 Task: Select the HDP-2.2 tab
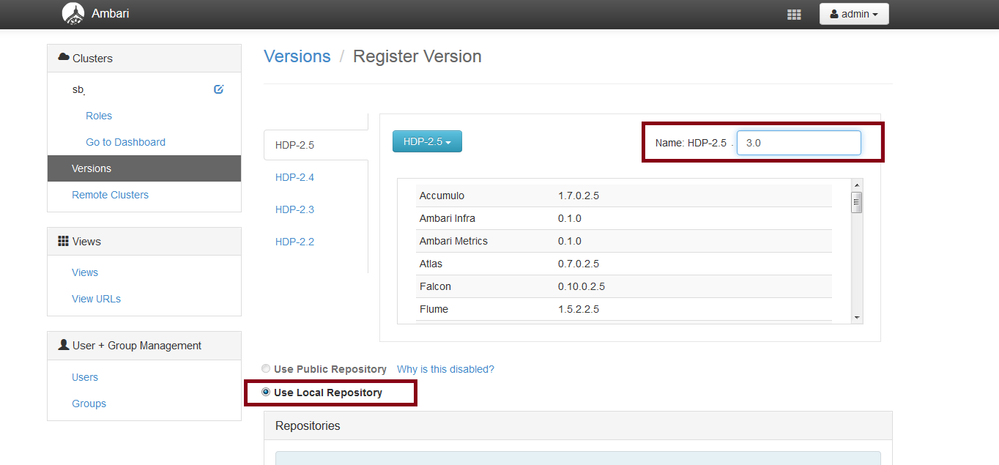click(x=295, y=242)
